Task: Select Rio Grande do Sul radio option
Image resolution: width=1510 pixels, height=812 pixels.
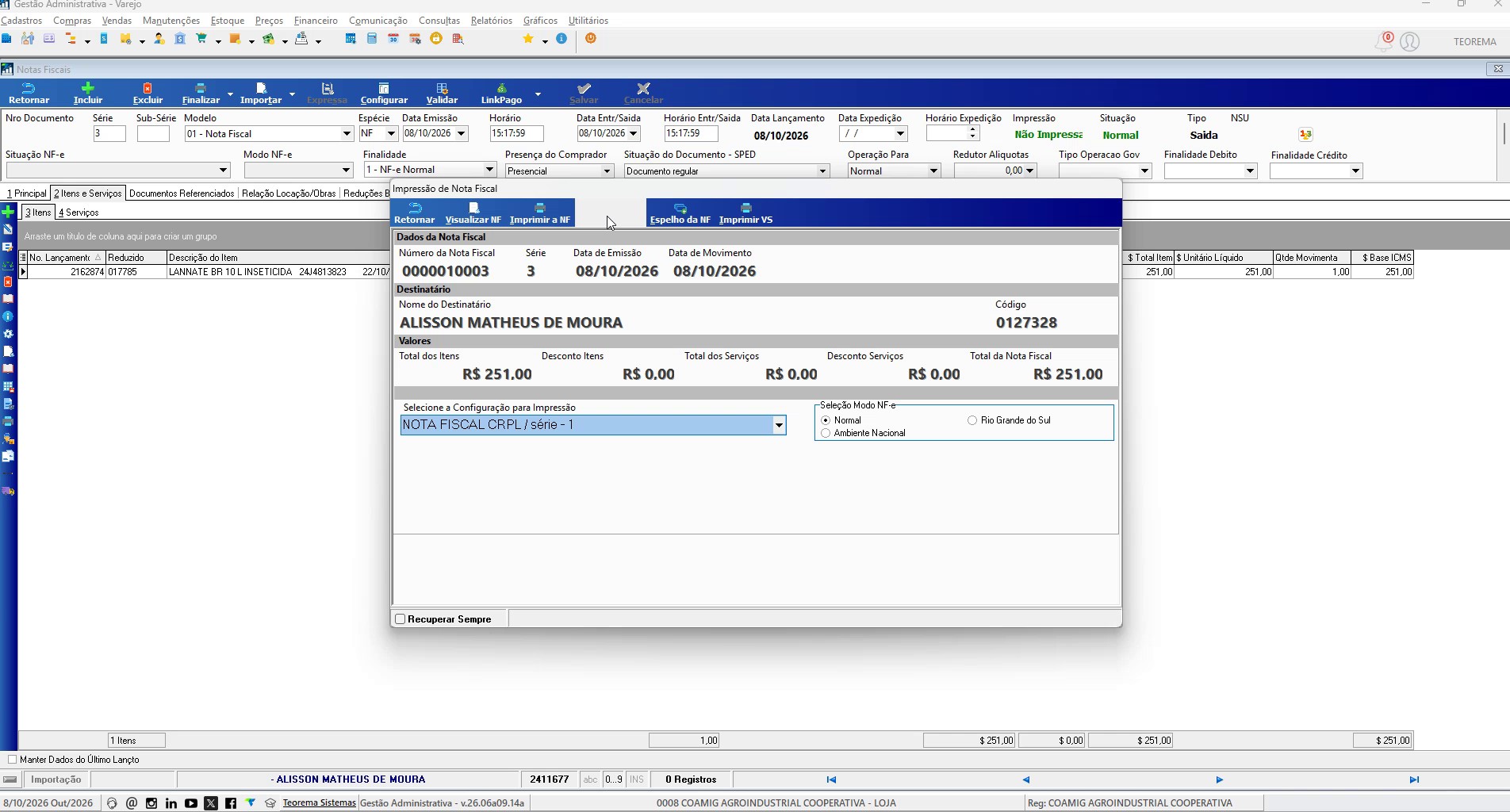Action: 972,420
